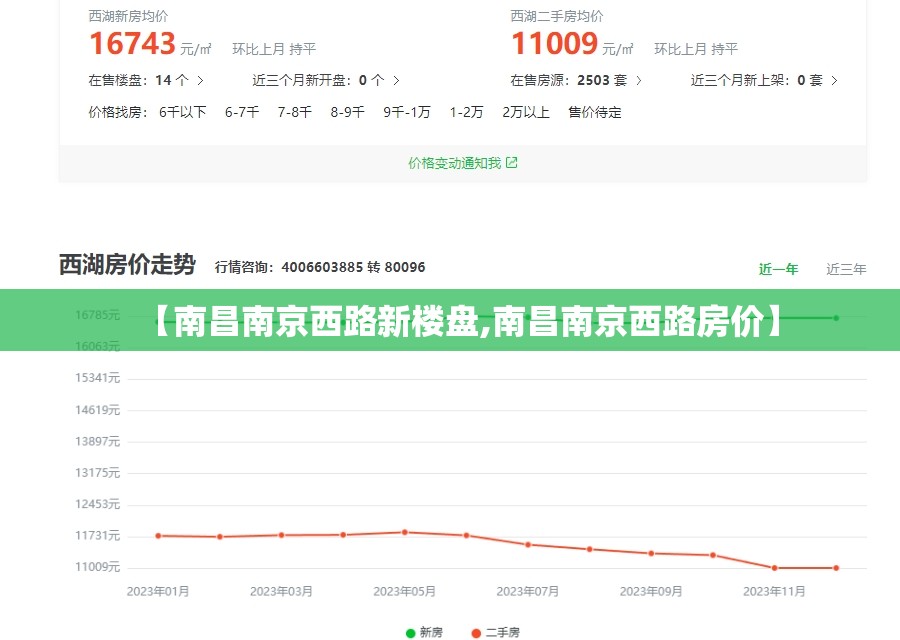
Task: Select the 6-7千 price range
Action: click(241, 112)
